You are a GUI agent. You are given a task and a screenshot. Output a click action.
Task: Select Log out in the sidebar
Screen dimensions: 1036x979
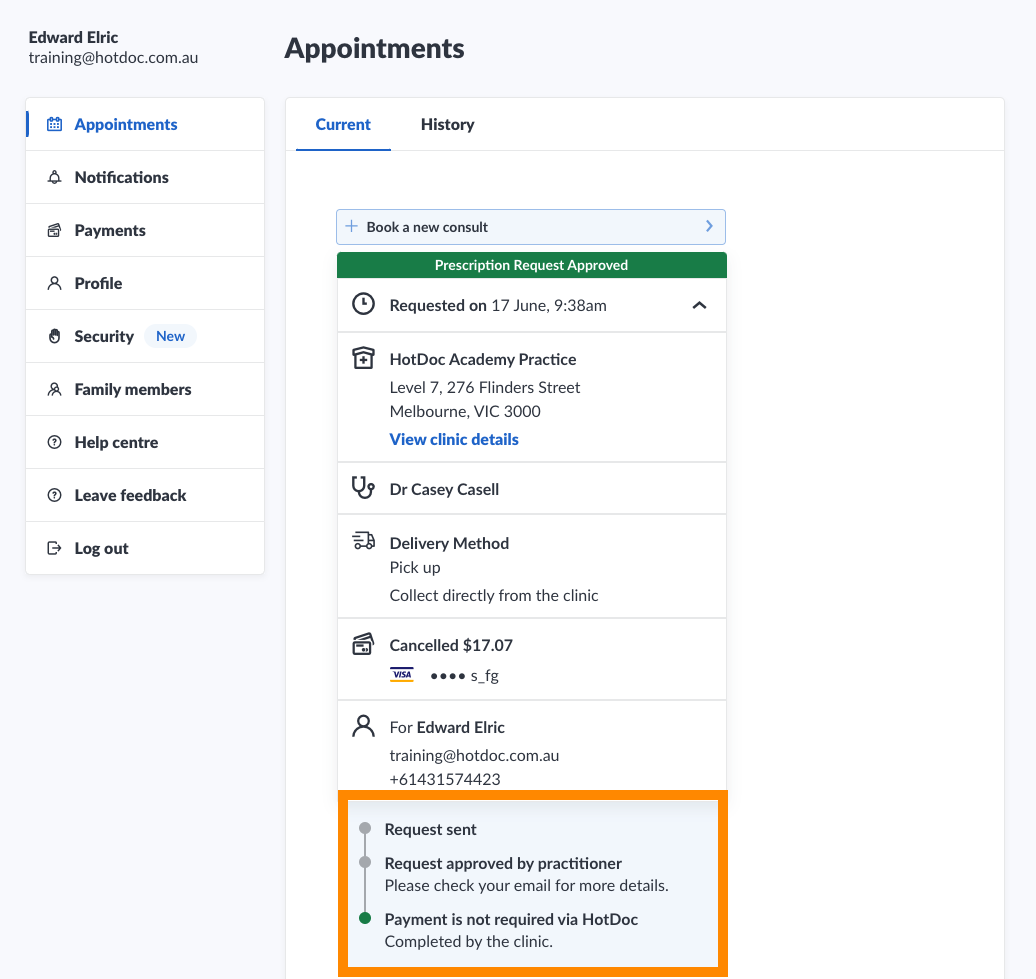click(x=145, y=548)
